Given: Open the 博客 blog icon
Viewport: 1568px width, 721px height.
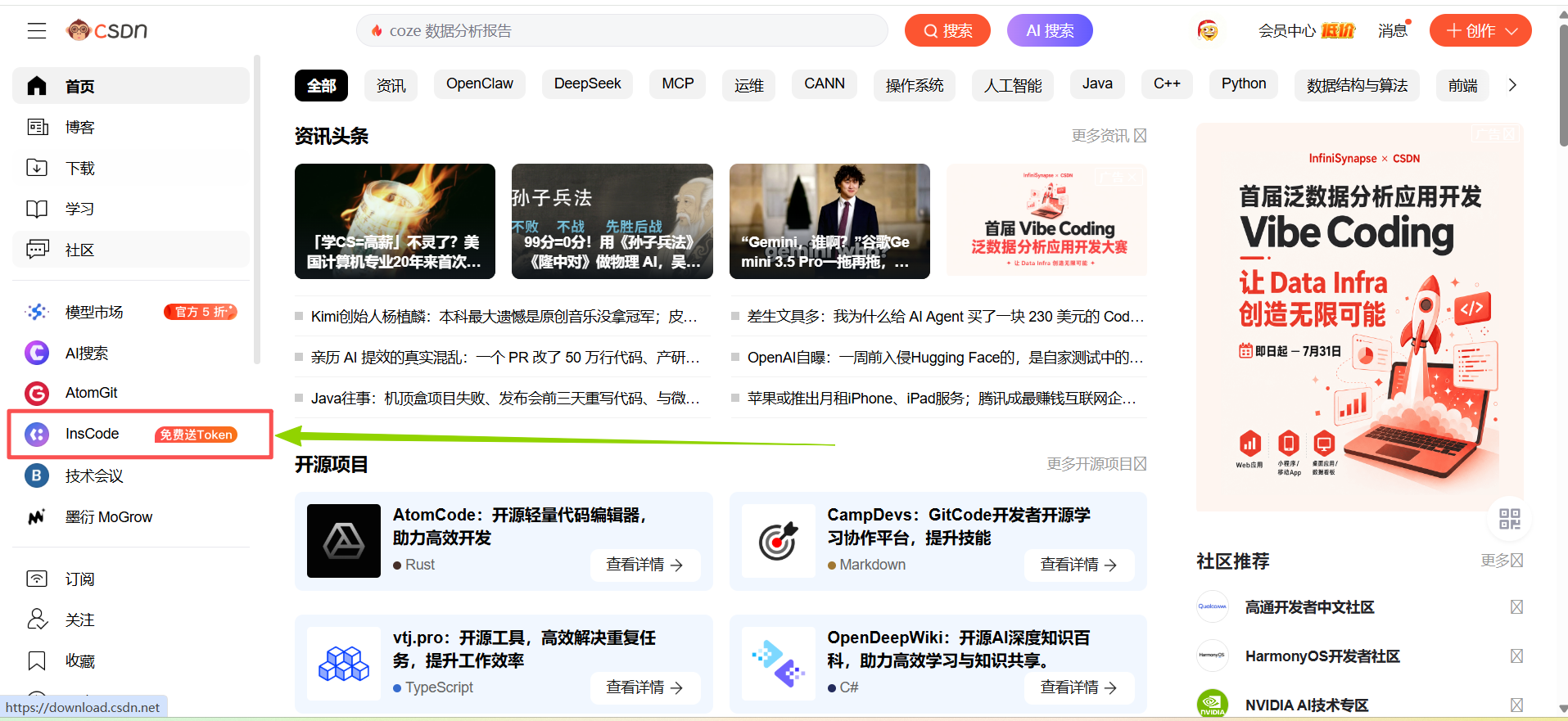Looking at the screenshot, I should pyautogui.click(x=37, y=127).
